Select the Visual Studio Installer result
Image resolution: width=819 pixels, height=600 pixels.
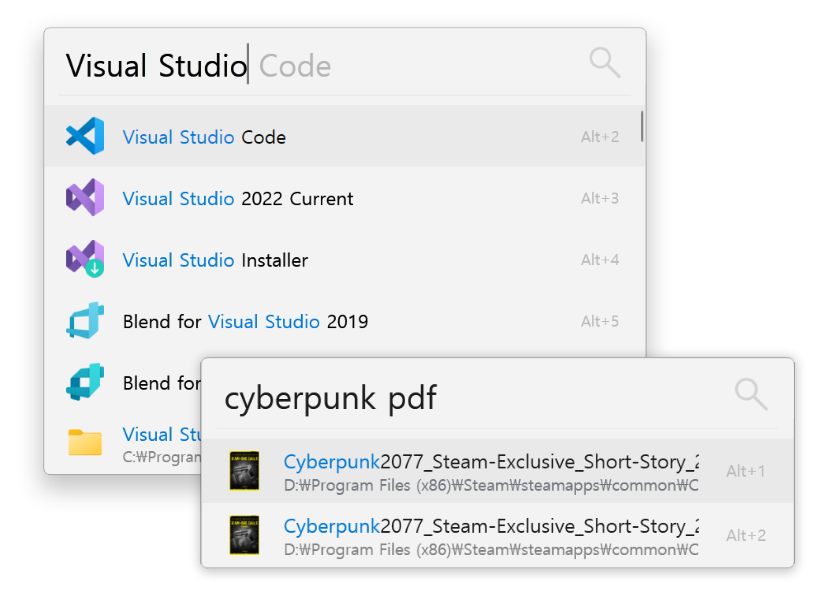pyautogui.click(x=345, y=260)
